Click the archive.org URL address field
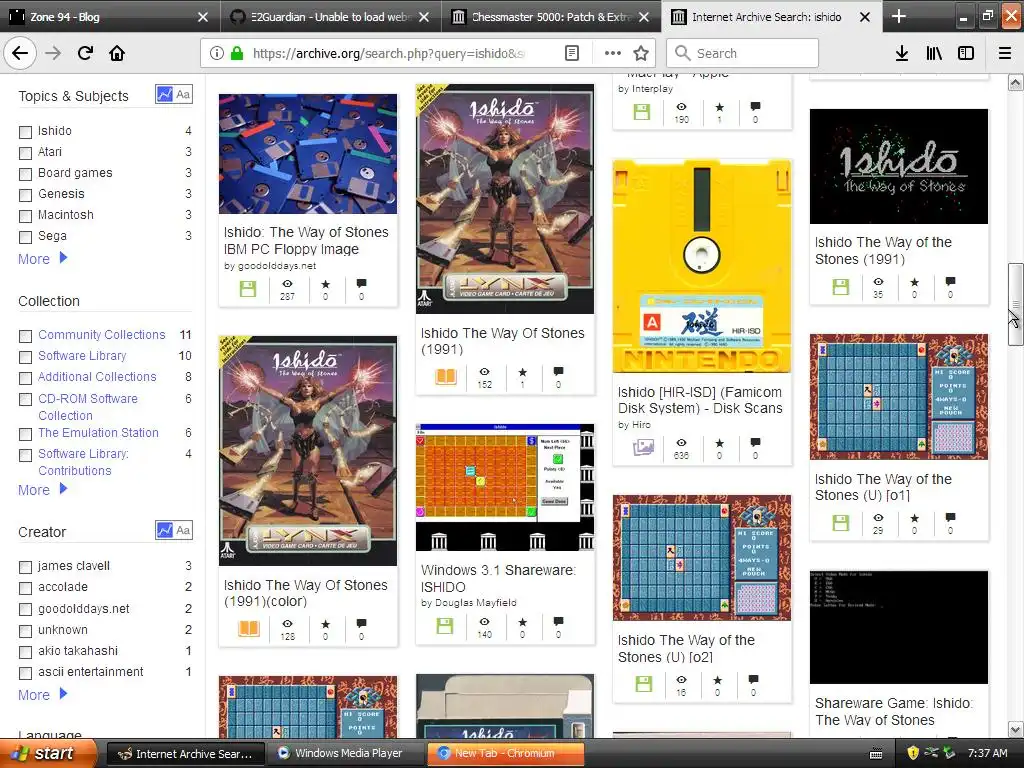This screenshot has width=1024, height=768. click(389, 53)
